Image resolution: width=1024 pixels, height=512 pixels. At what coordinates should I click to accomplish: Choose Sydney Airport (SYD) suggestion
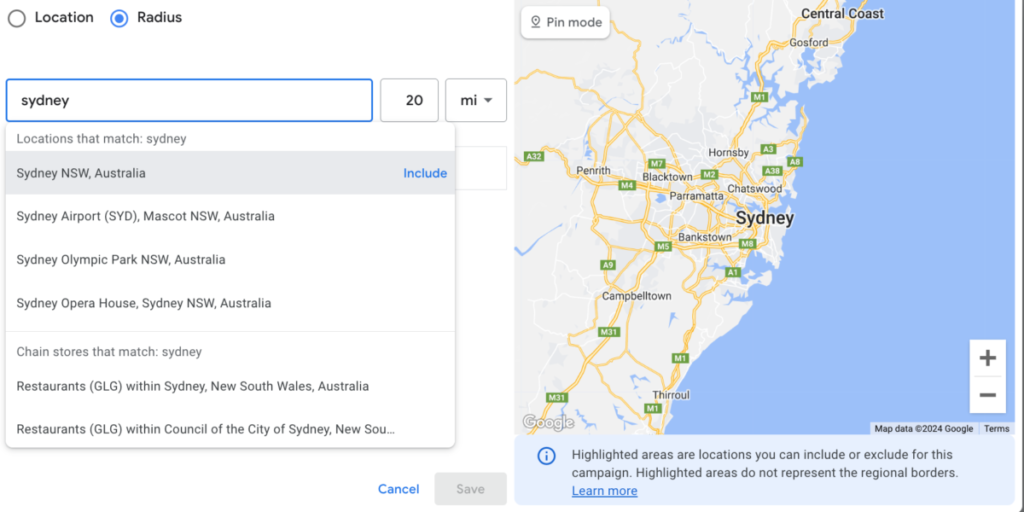(x=230, y=216)
